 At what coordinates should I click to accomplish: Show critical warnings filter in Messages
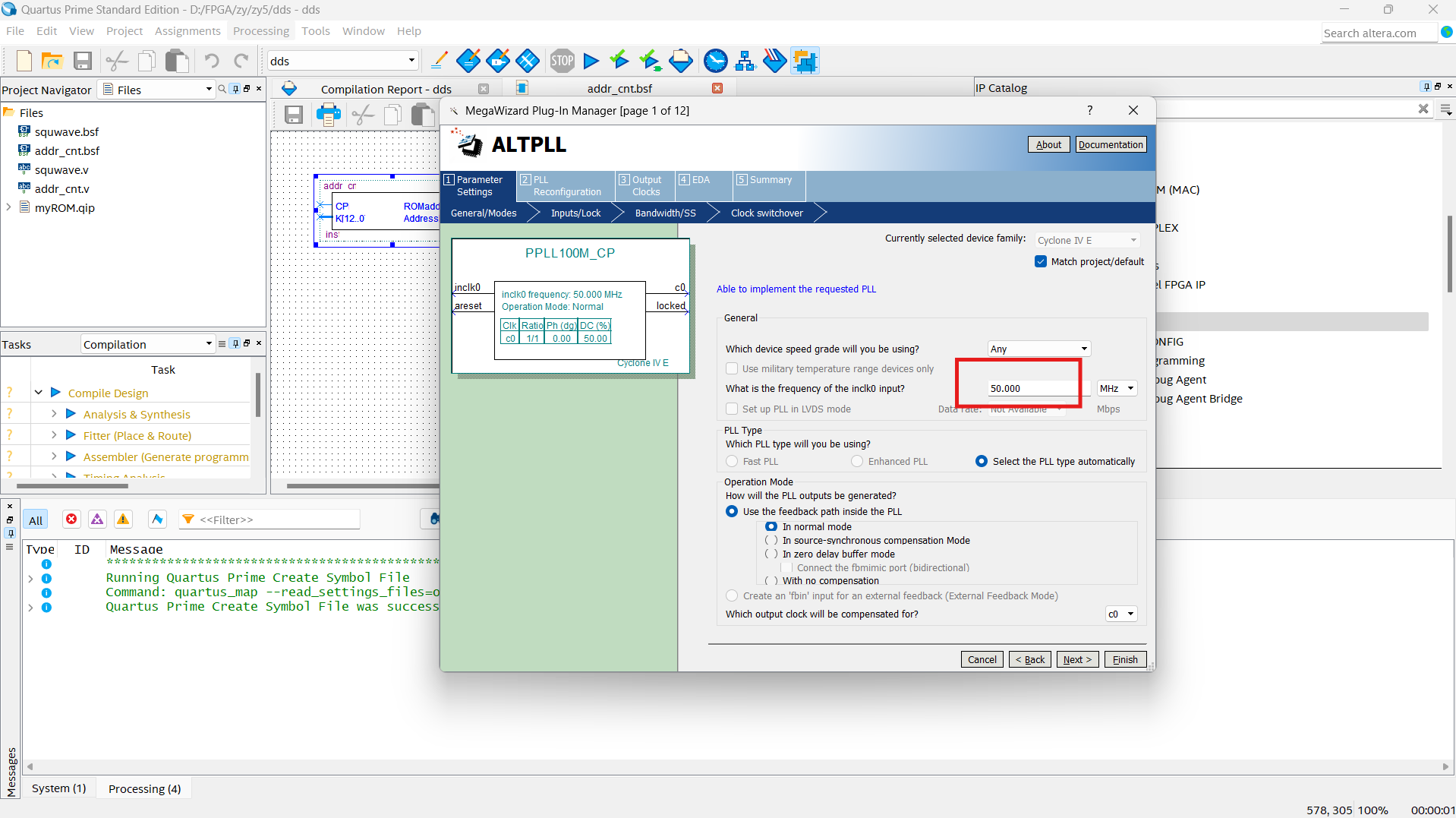[x=97, y=520]
